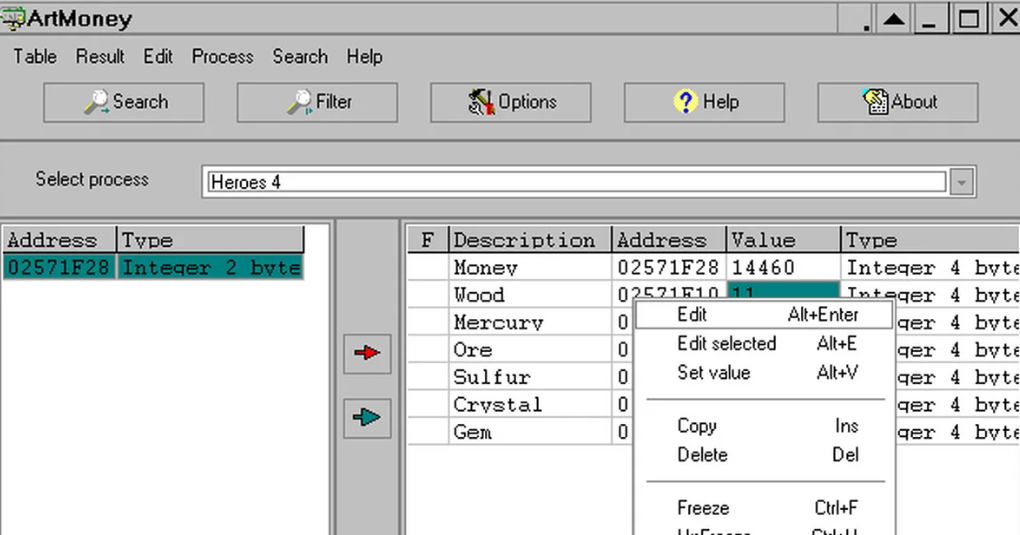The image size is (1020, 535).
Task: Open the Edit menu in menu bar
Action: click(x=158, y=57)
